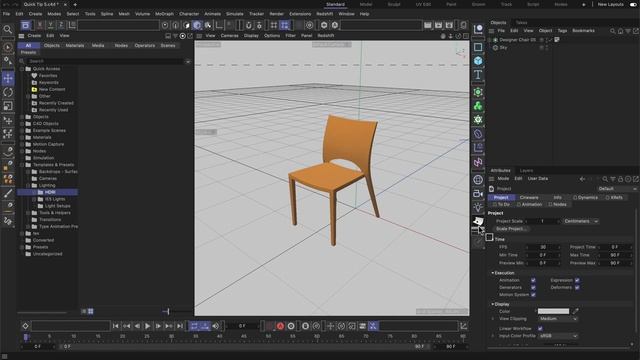
Task: Toggle the Linear Workflow checkbox
Action: [540, 328]
